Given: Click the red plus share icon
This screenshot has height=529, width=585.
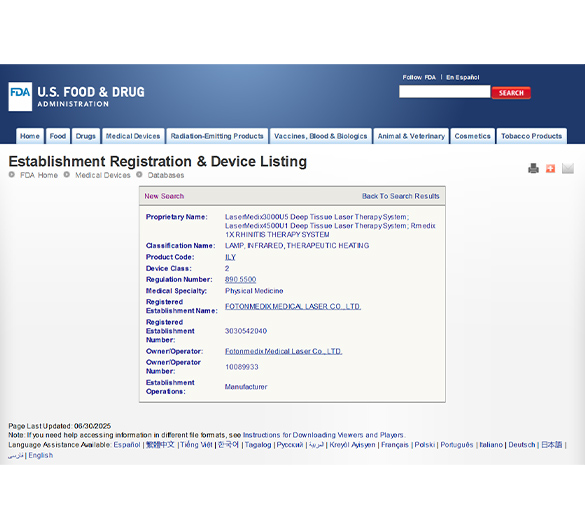Looking at the screenshot, I should point(550,169).
